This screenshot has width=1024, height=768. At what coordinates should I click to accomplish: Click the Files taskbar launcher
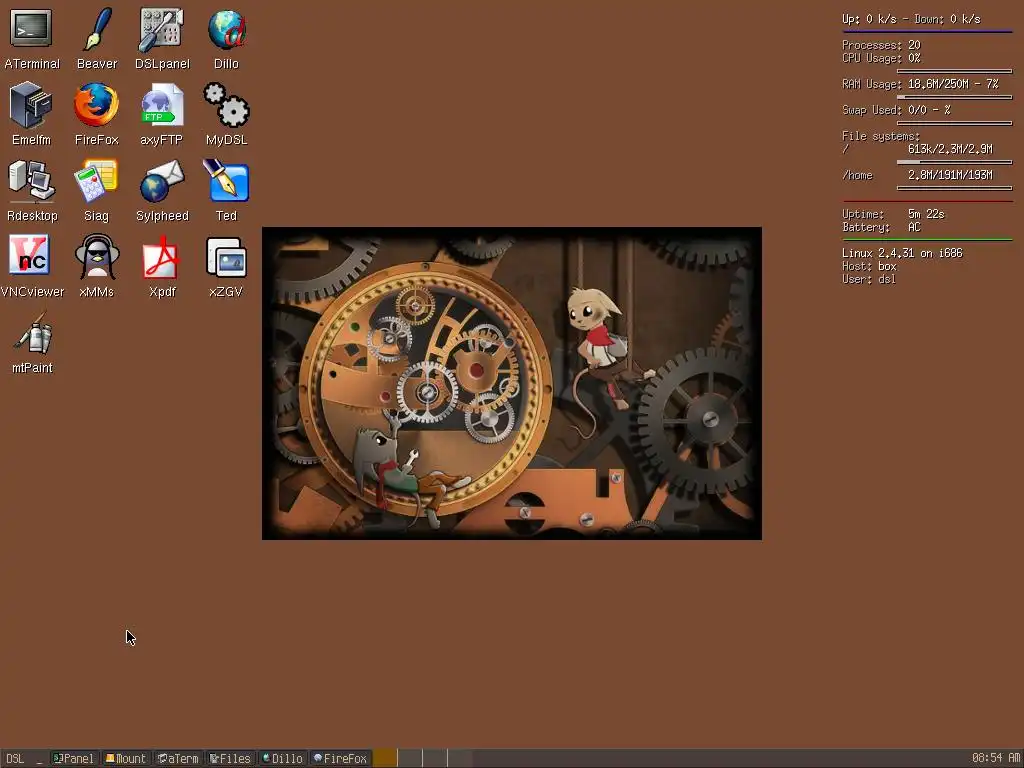click(x=231, y=758)
